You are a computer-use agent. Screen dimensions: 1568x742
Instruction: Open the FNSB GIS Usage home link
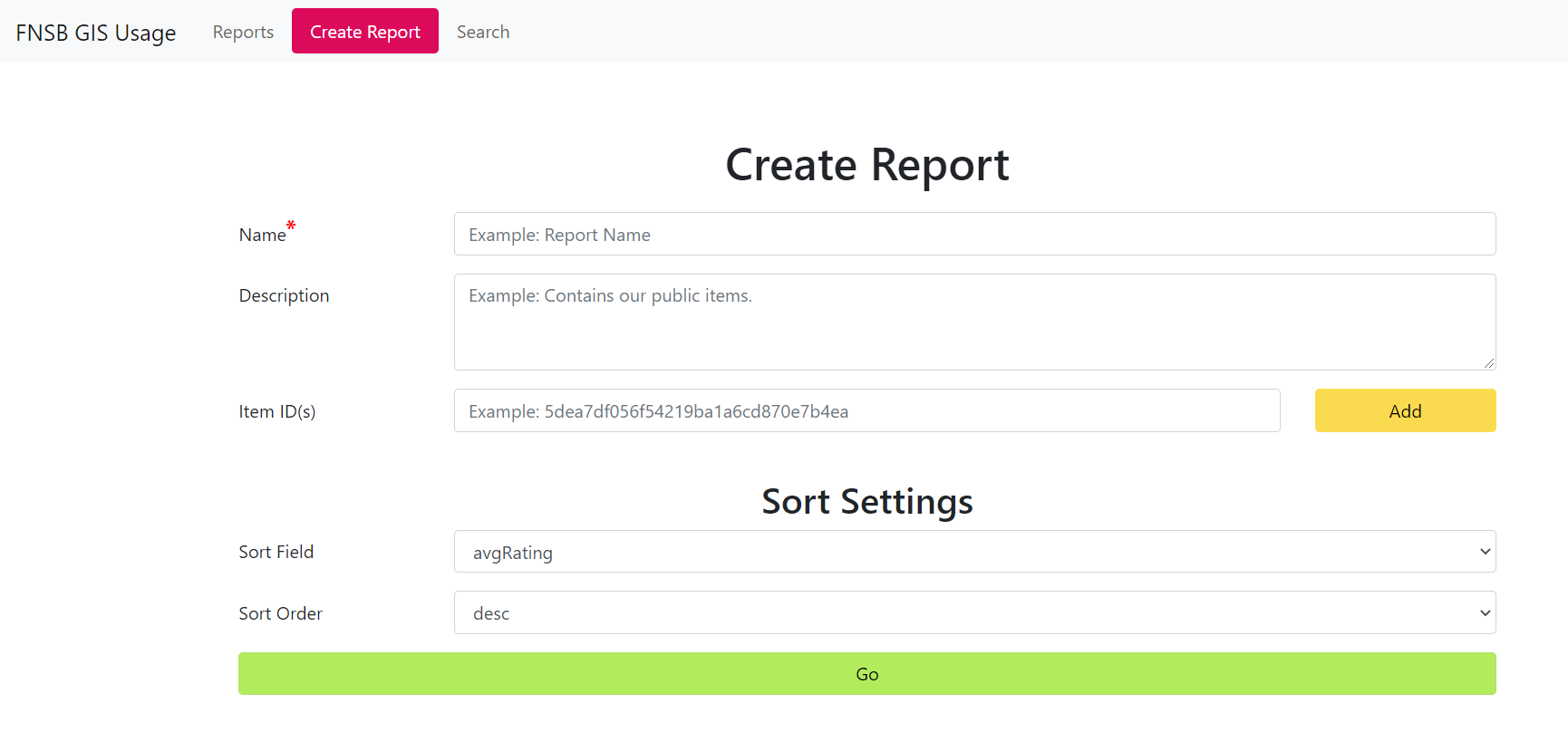(96, 33)
